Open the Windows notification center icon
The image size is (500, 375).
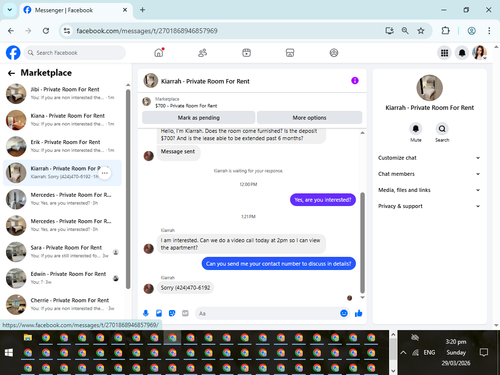[484, 352]
